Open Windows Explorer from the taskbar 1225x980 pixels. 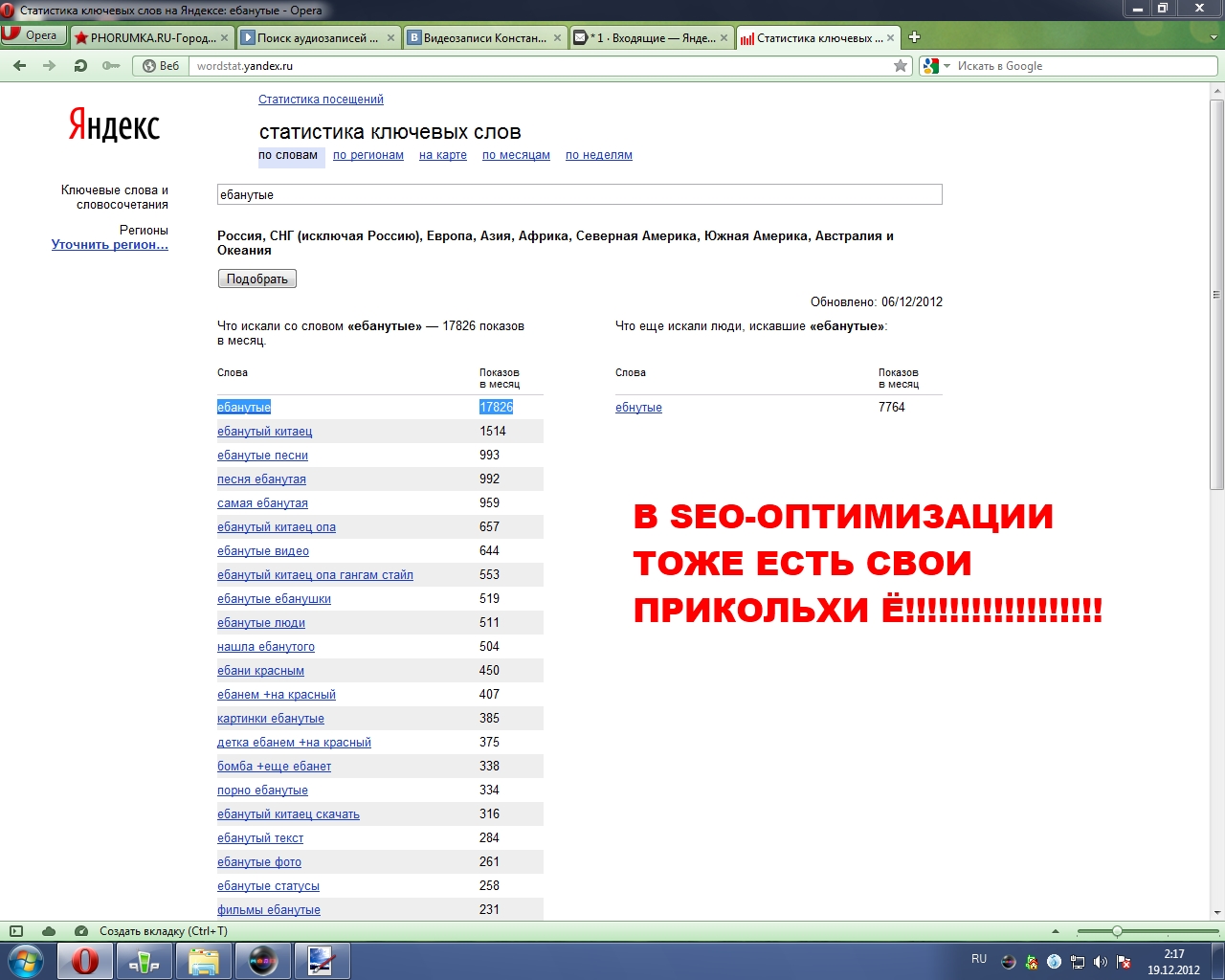(x=204, y=961)
